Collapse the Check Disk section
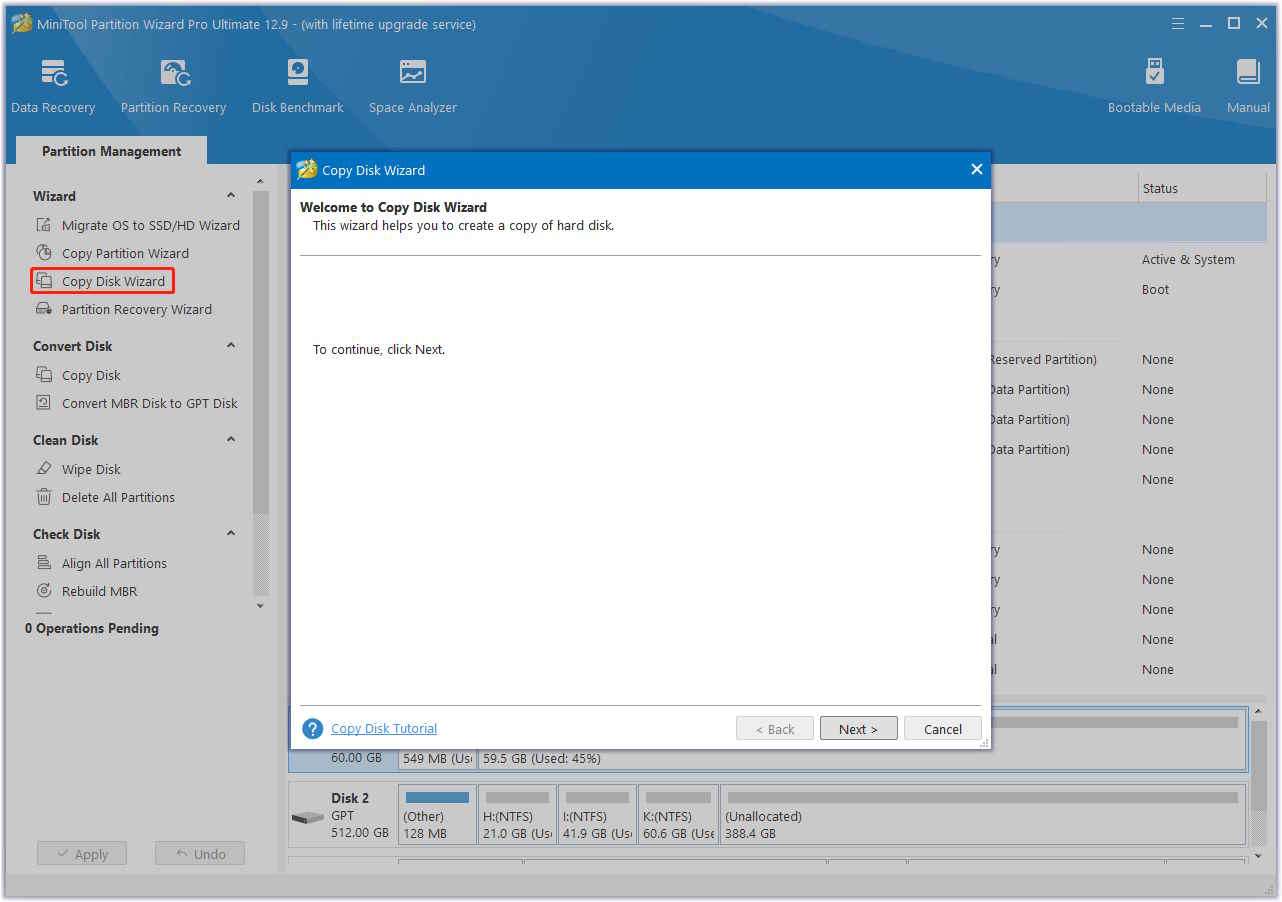 pos(231,534)
